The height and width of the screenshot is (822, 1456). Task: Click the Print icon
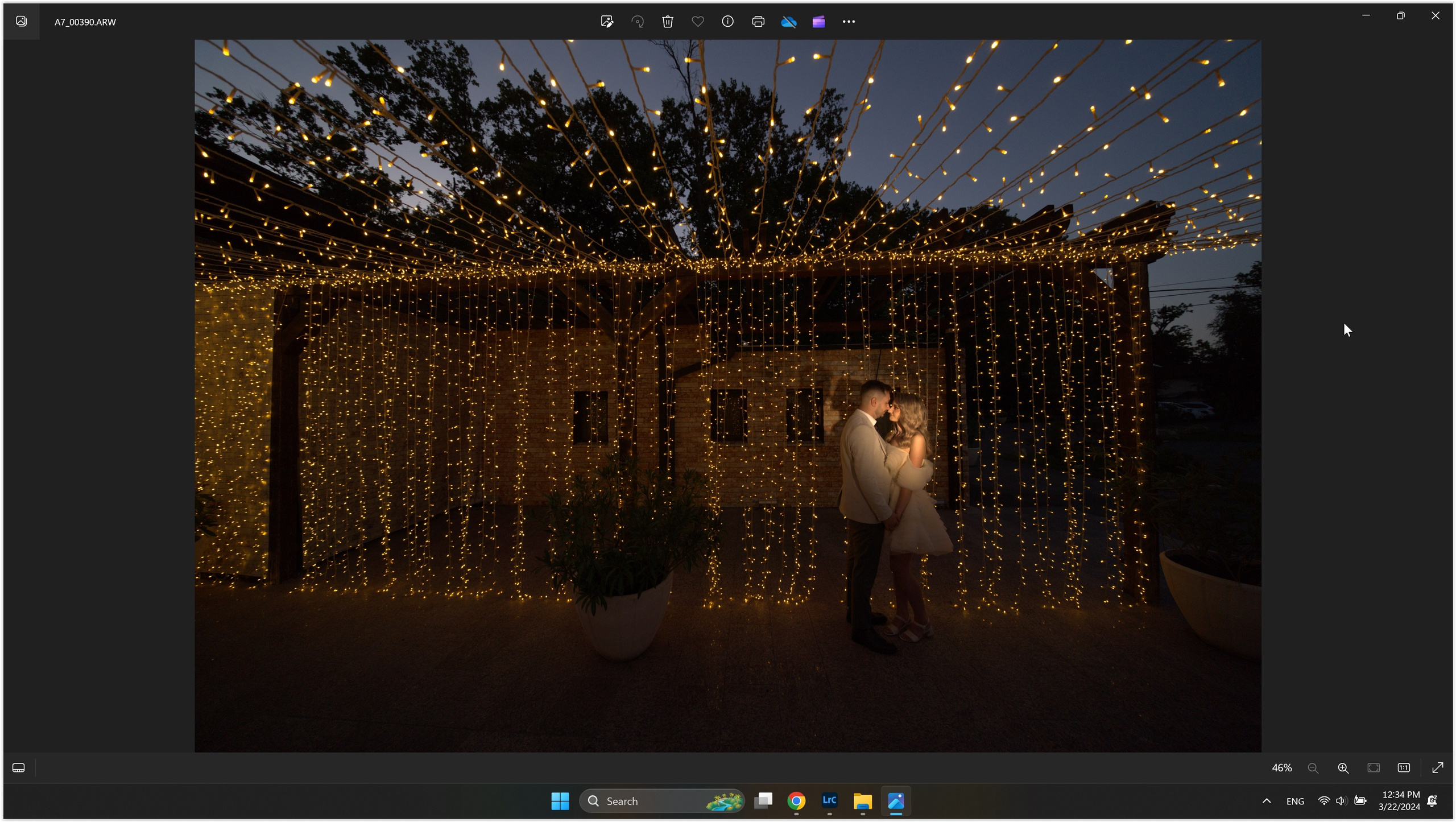(x=758, y=22)
